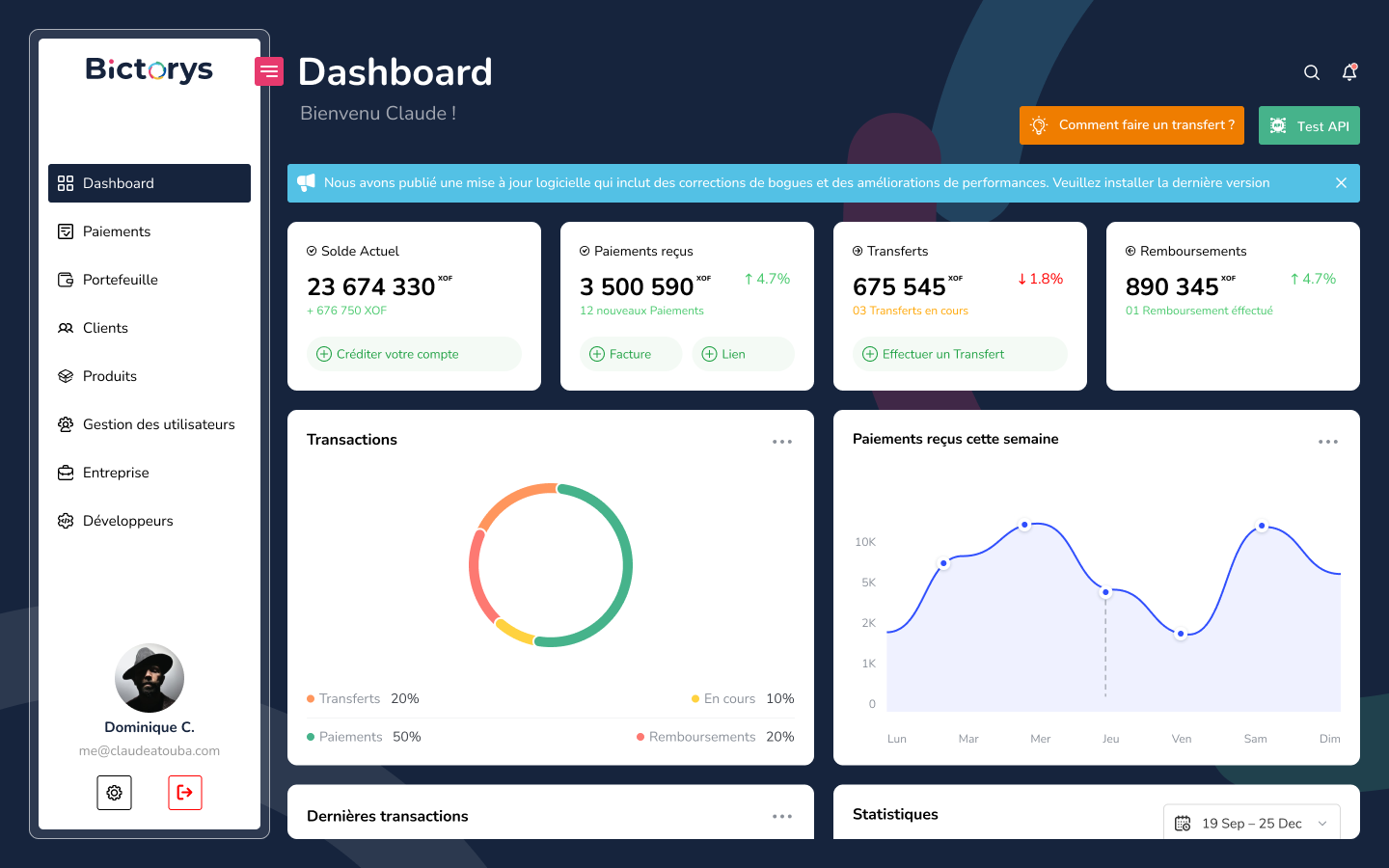Click check icon beside Paiements reçus
Image resolution: width=1389 pixels, height=868 pixels.
[585, 251]
